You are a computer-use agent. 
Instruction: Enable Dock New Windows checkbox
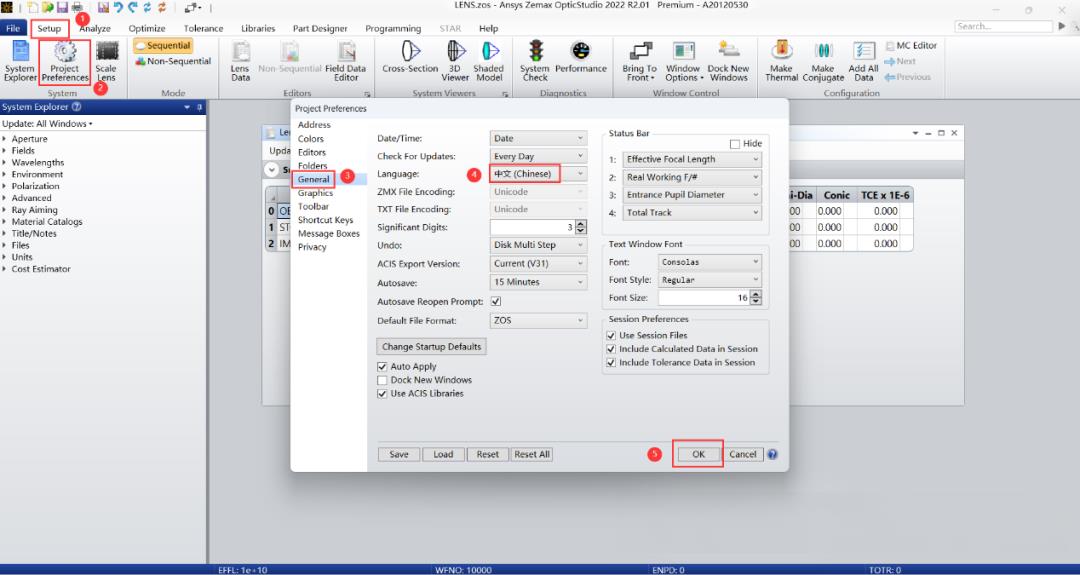(x=382, y=380)
